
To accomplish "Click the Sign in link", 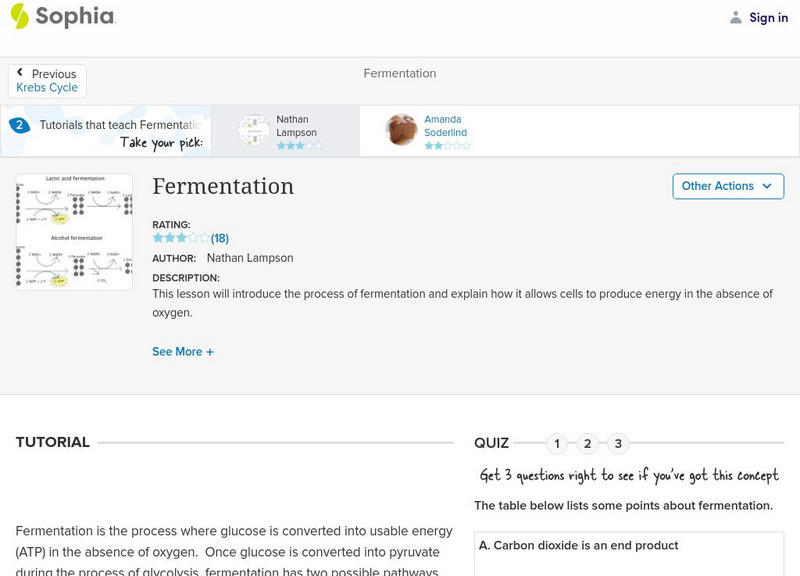I will 768,17.
